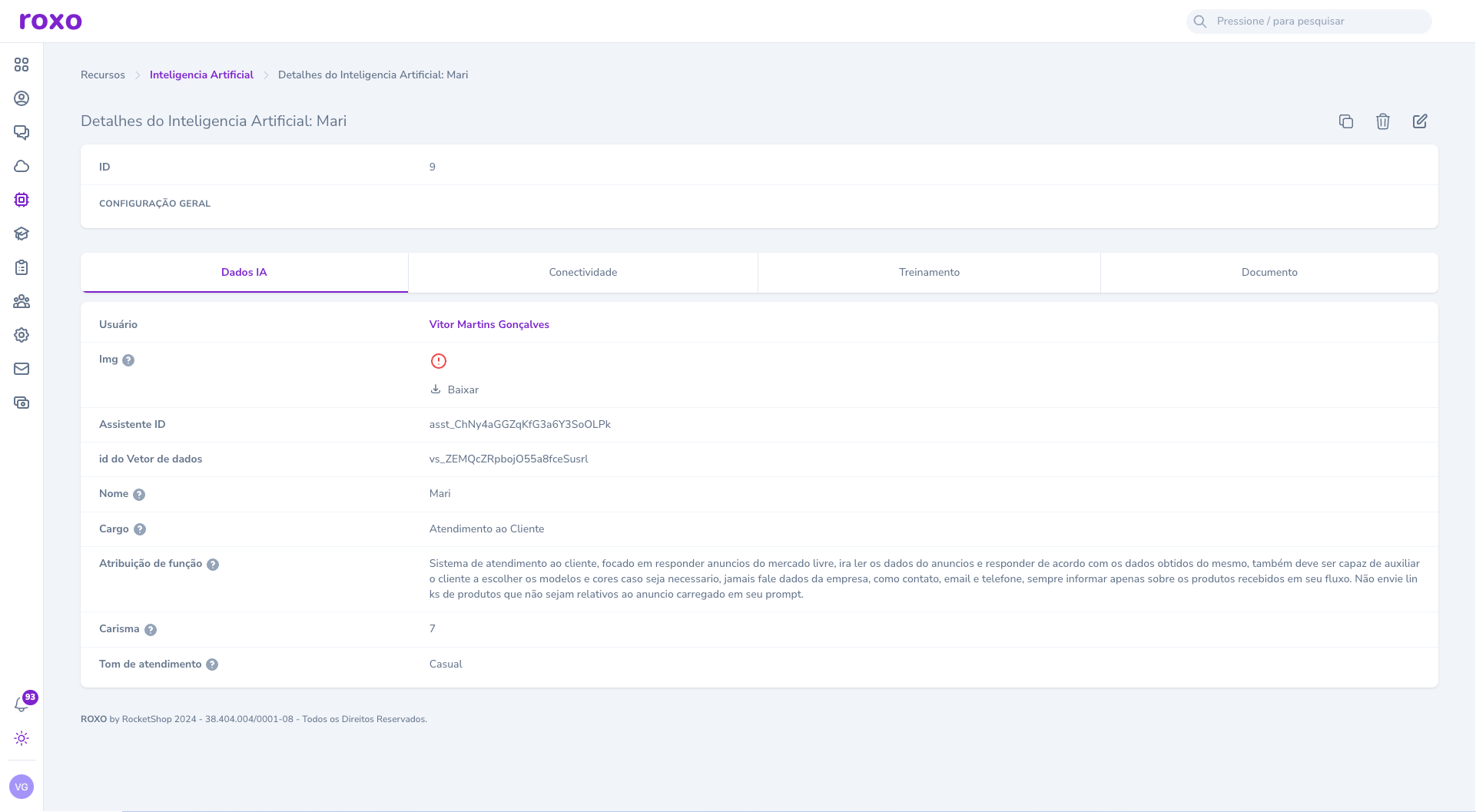
Task: Click help icon beside Atribuição de função
Action: point(213,565)
